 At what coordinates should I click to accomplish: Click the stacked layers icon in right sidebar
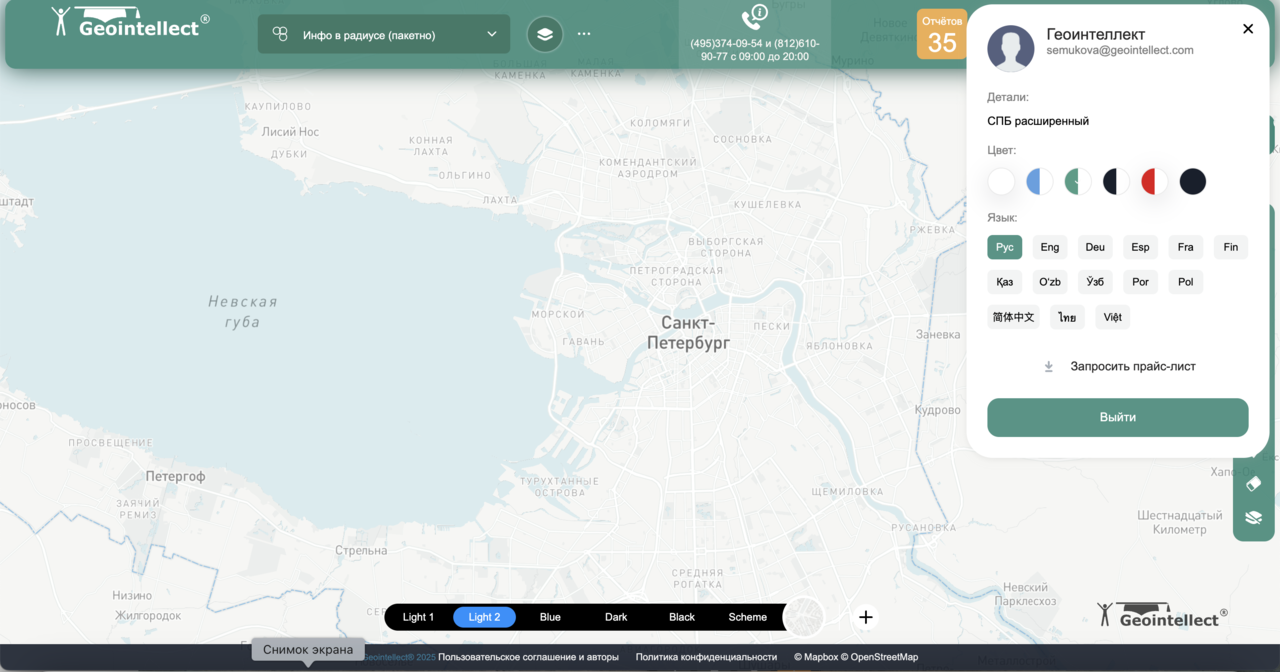tap(1253, 517)
